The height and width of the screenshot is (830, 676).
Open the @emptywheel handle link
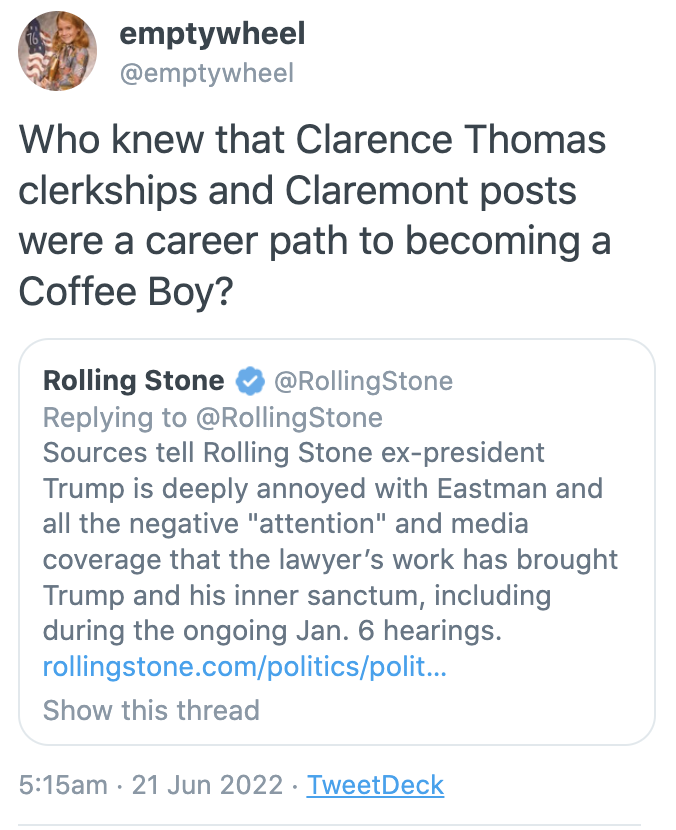[206, 73]
